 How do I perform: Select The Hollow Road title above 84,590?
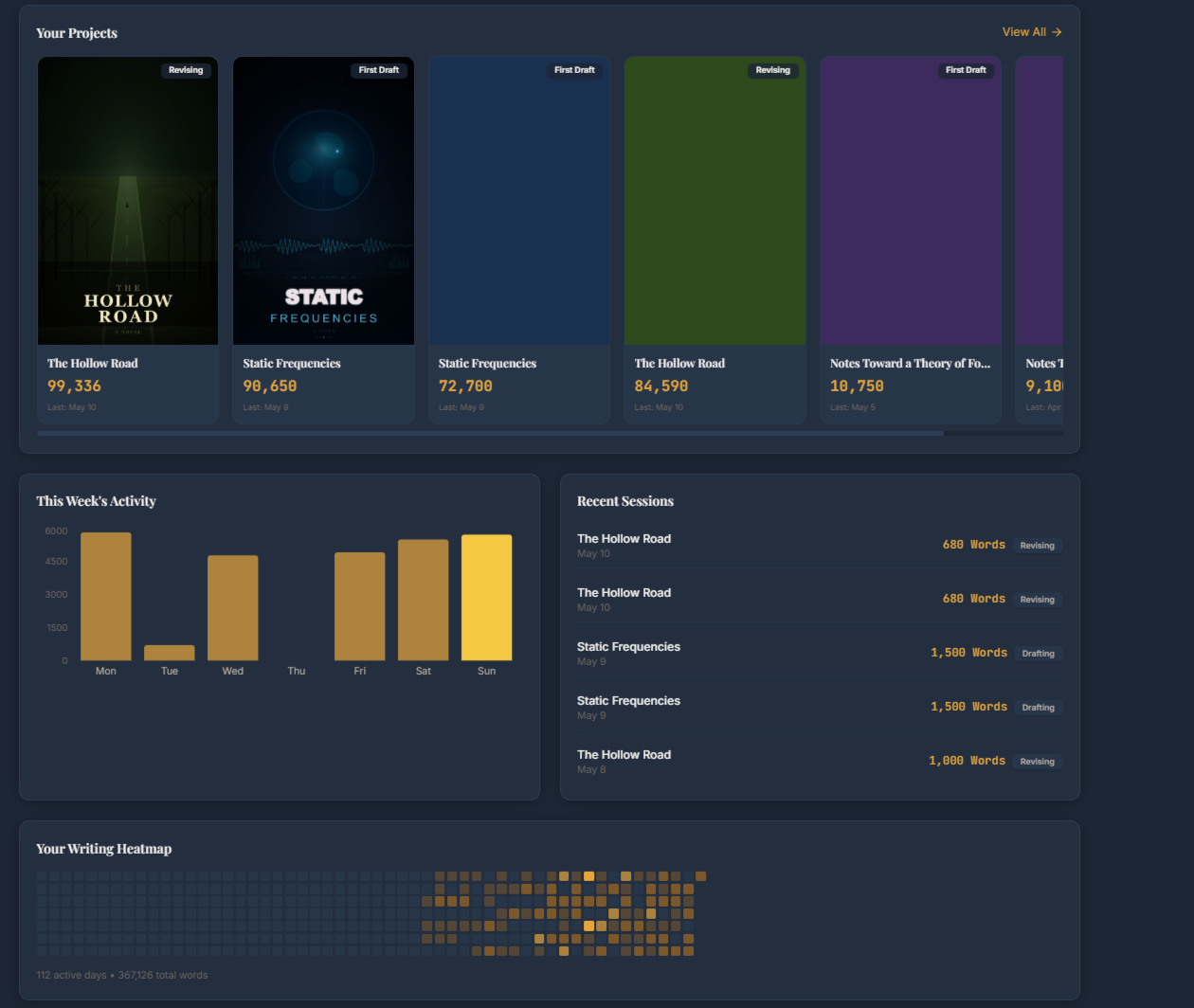679,364
